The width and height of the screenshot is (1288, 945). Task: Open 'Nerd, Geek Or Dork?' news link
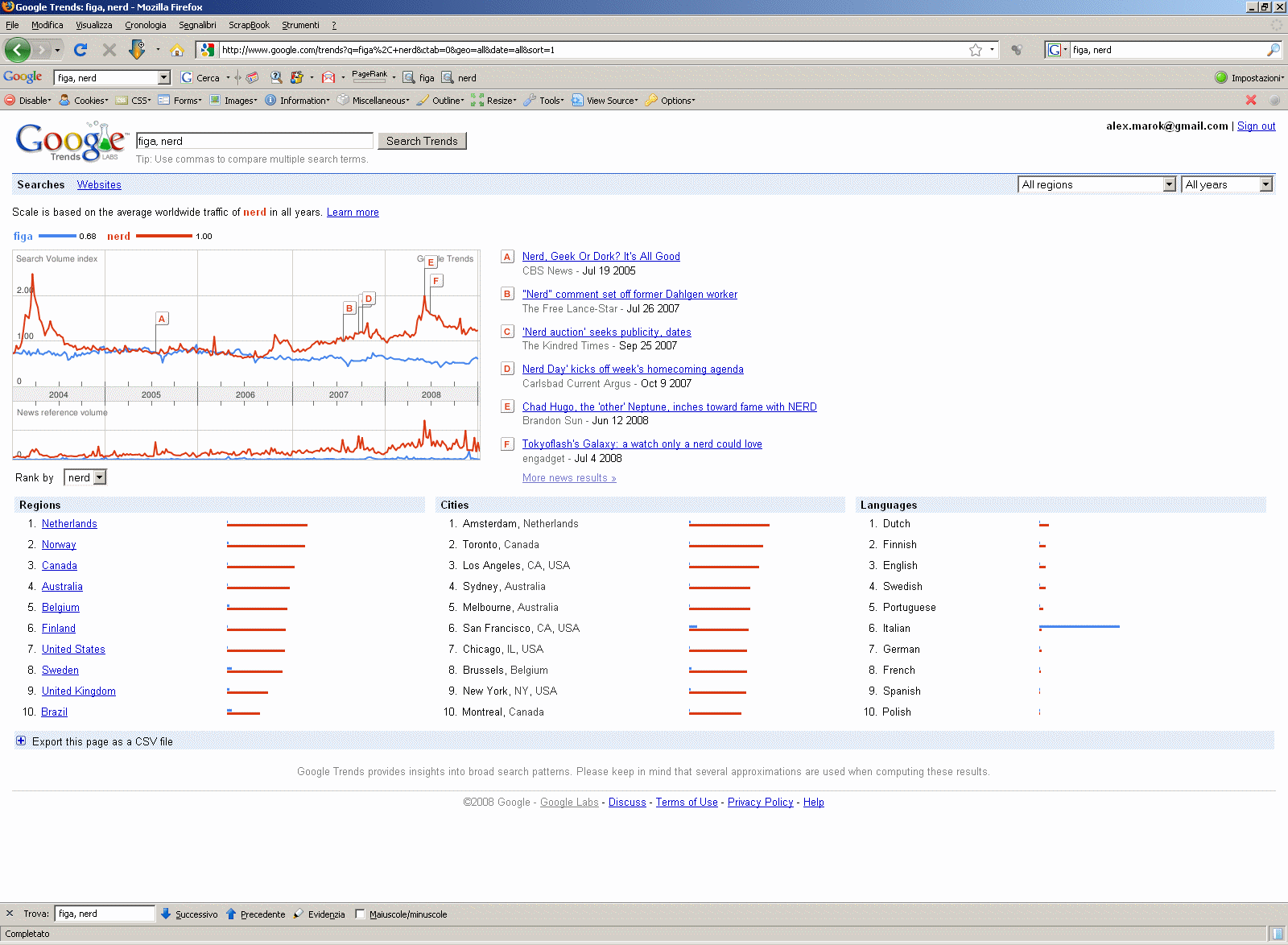click(601, 256)
